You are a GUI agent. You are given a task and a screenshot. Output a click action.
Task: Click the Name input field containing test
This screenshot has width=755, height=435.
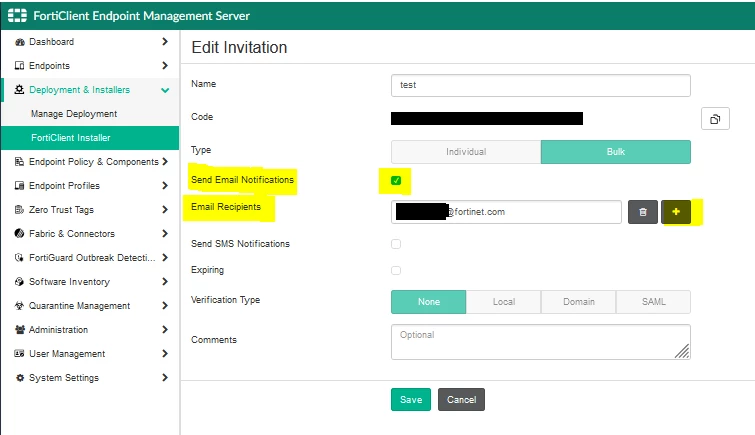541,85
